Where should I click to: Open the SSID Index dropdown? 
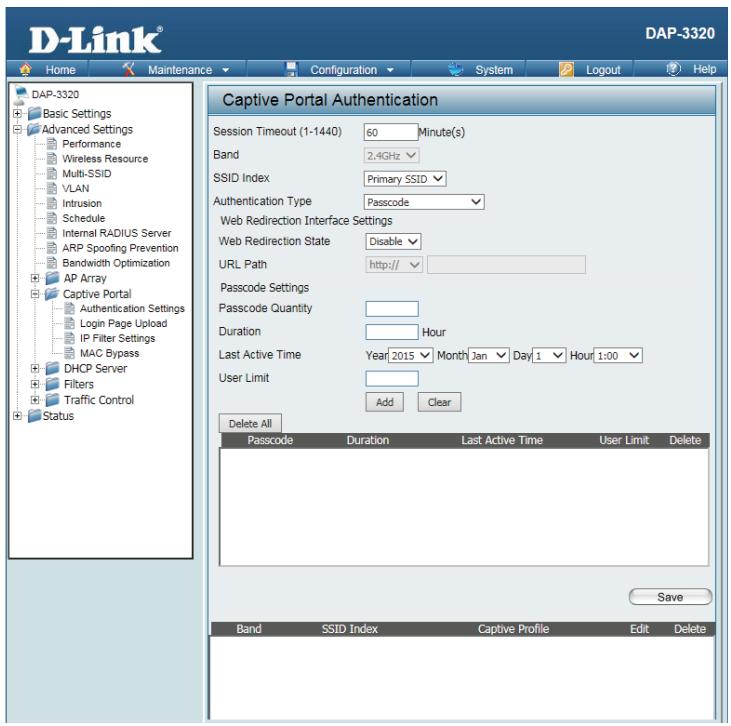pos(405,179)
